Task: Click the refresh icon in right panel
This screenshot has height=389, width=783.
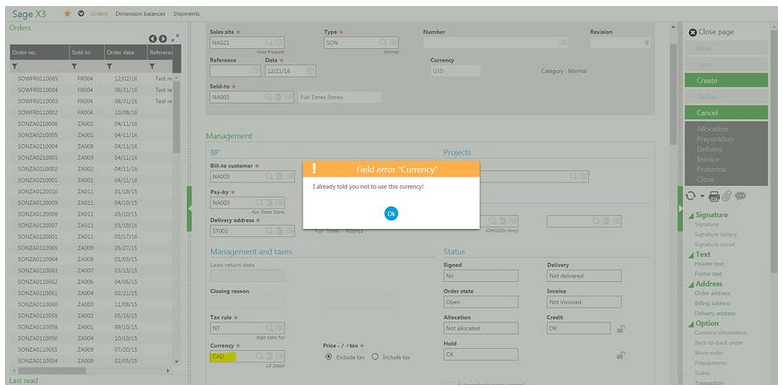Action: coord(691,196)
